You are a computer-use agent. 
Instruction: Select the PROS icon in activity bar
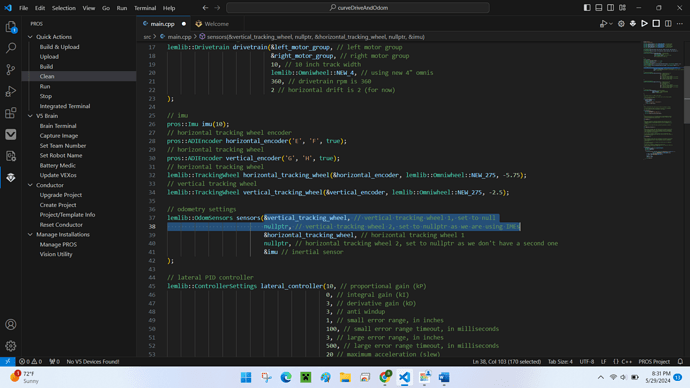tap(11, 177)
